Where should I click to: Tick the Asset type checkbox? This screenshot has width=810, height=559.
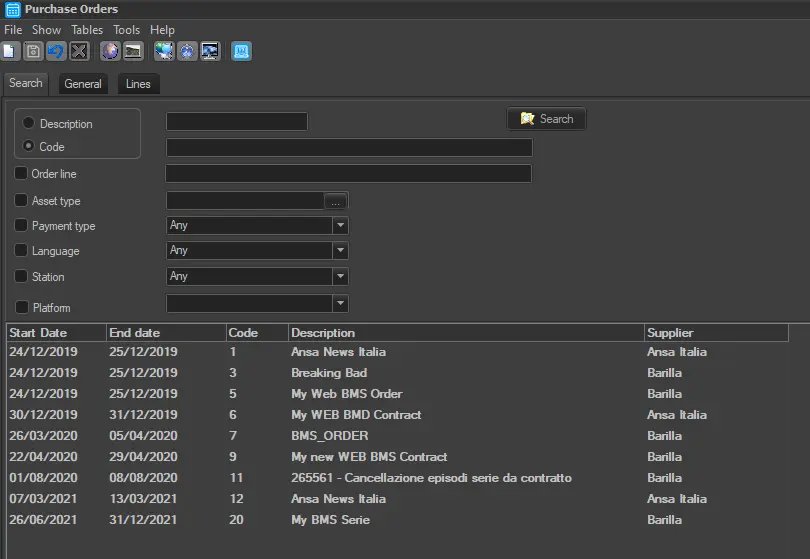click(x=21, y=200)
